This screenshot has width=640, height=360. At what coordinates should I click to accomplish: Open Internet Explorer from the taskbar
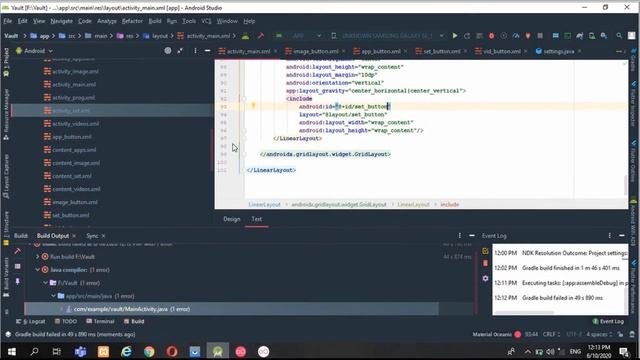pos(126,351)
